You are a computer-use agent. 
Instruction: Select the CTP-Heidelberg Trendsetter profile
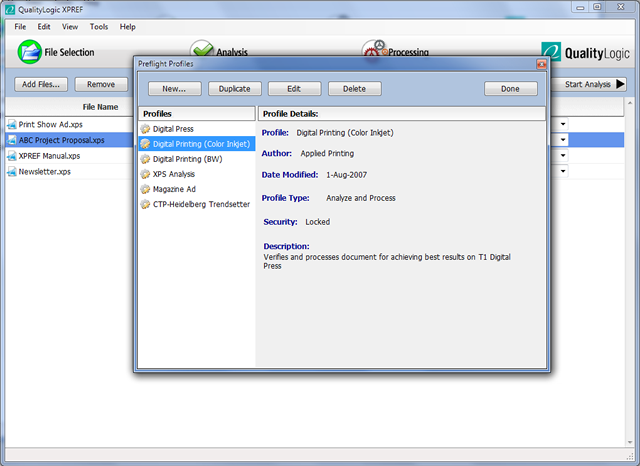197,204
